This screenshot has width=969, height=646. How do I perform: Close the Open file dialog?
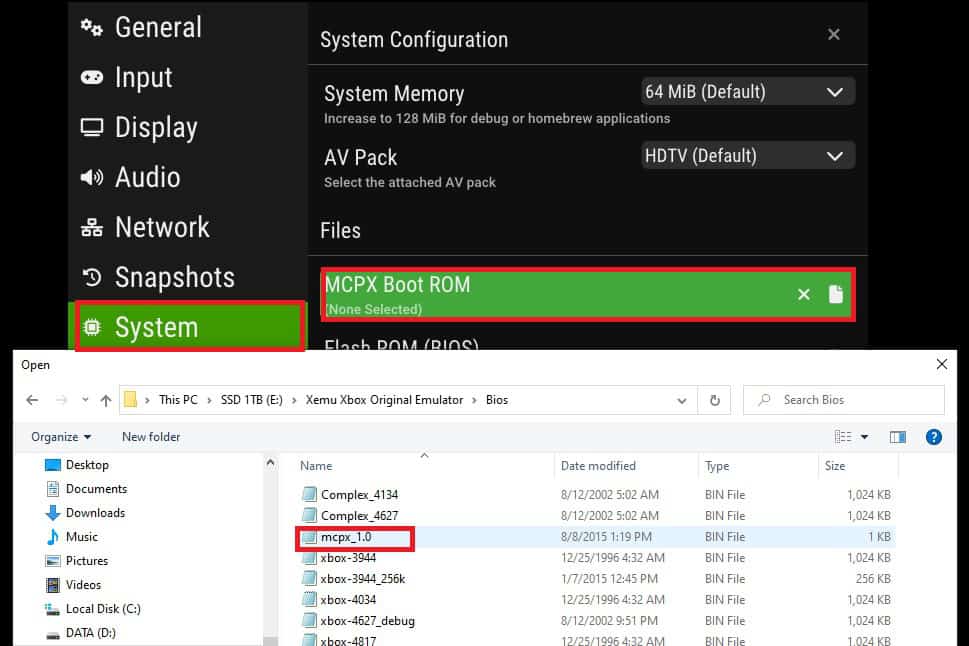(942, 364)
